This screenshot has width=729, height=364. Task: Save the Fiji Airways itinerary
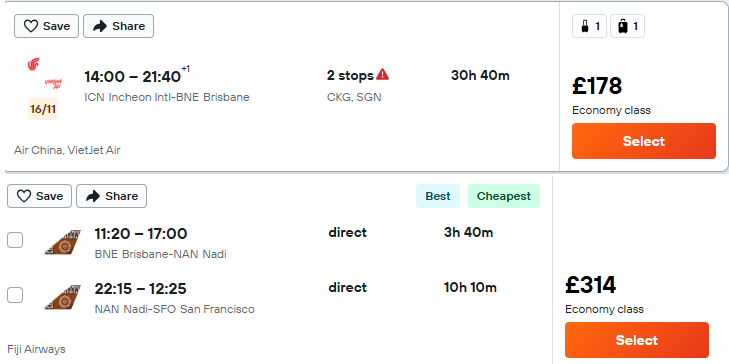pos(40,196)
